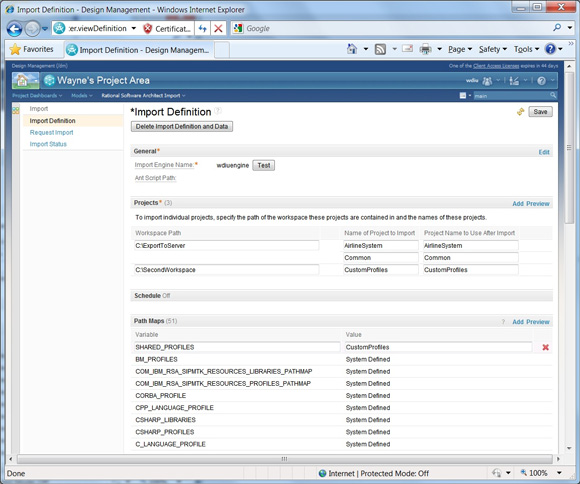Open Rational Software Architect Import dropdown
Viewport: 580px width, 484px height.
click(144, 95)
